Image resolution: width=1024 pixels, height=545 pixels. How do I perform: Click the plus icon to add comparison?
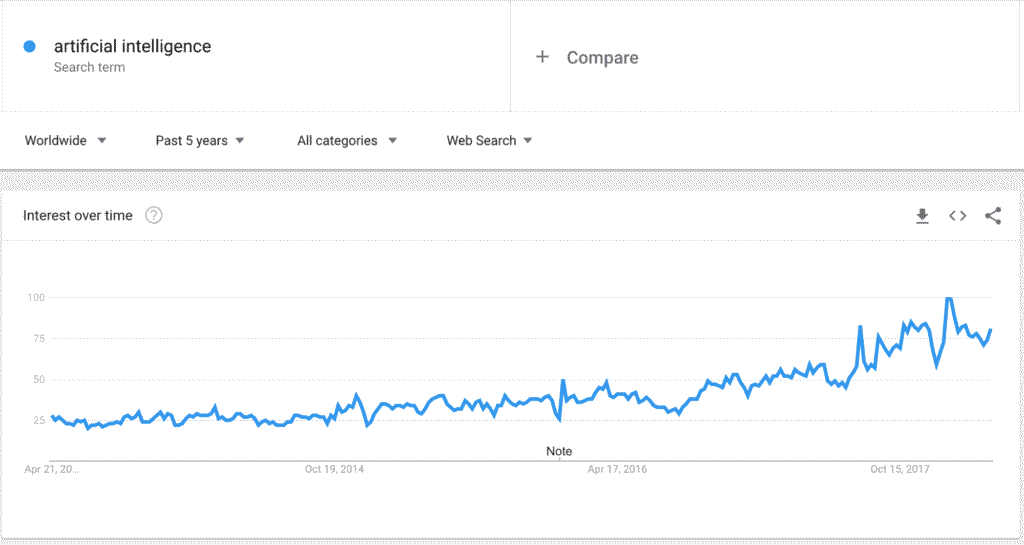pyautogui.click(x=542, y=58)
